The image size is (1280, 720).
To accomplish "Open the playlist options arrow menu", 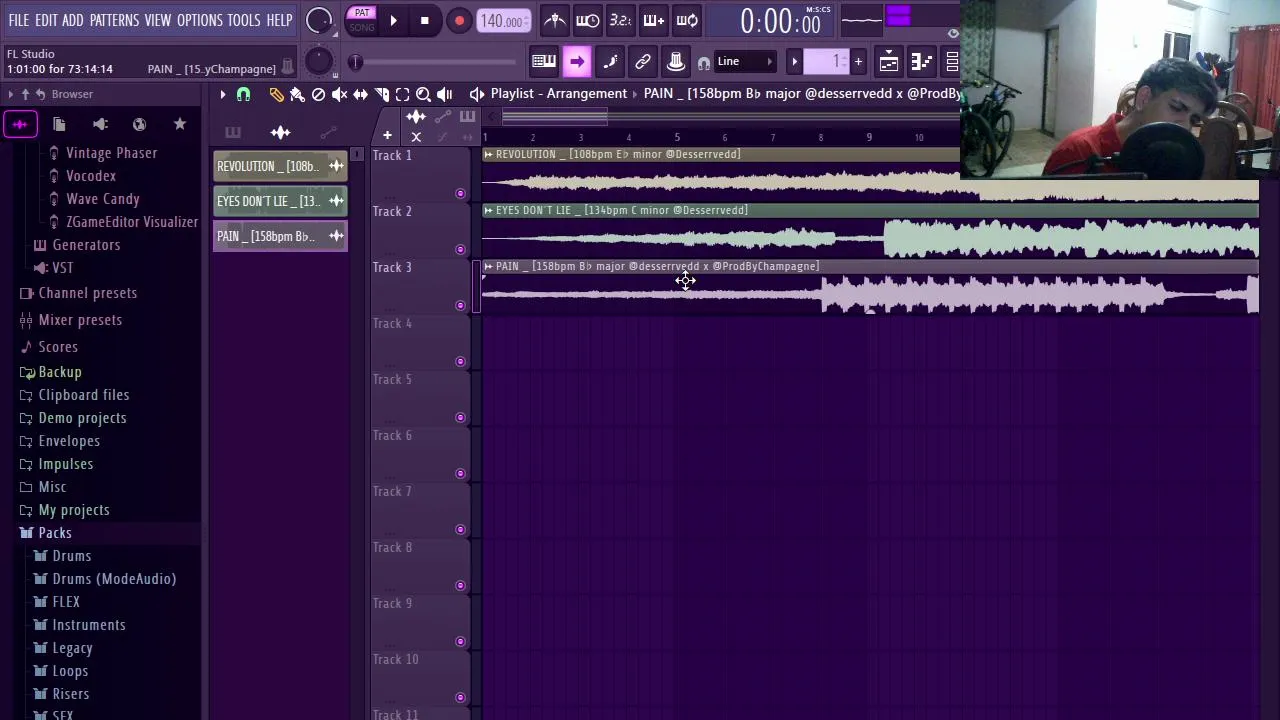I will click(222, 94).
